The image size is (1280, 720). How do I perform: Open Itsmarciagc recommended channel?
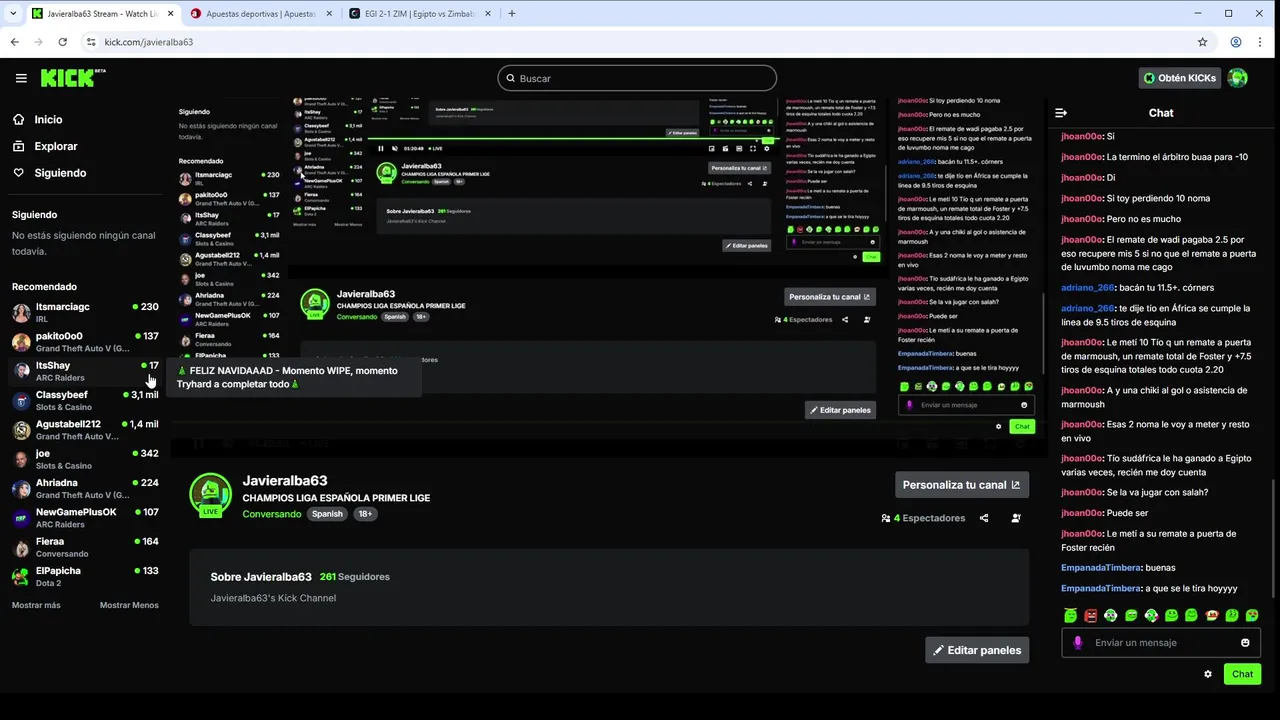pos(84,312)
